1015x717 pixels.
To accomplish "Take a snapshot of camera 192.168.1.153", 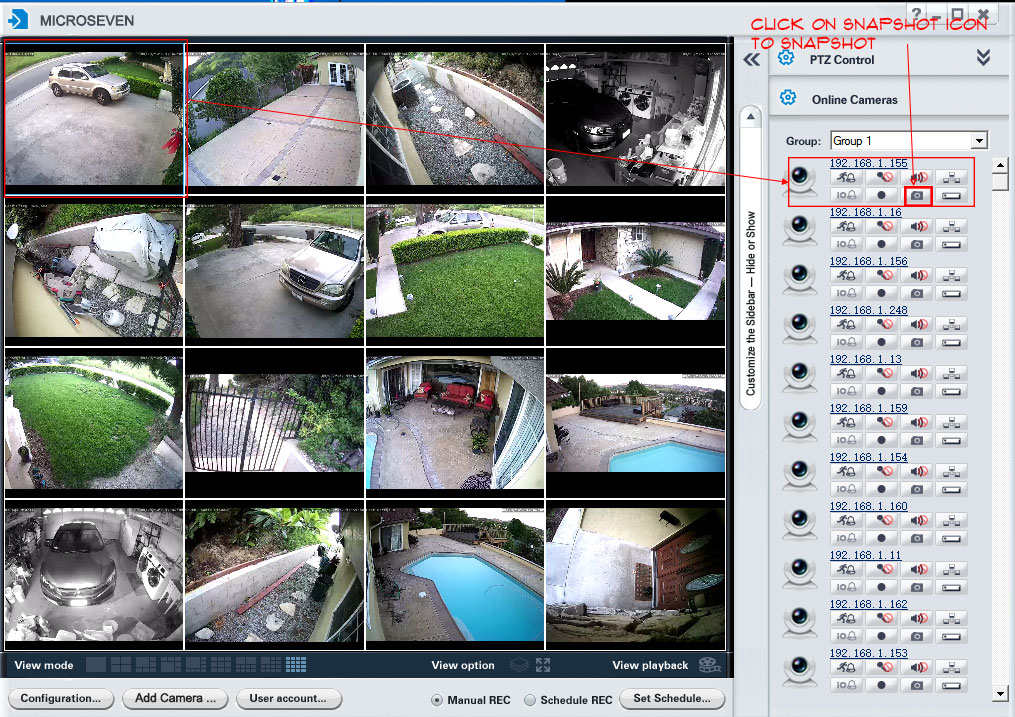I will (917, 685).
